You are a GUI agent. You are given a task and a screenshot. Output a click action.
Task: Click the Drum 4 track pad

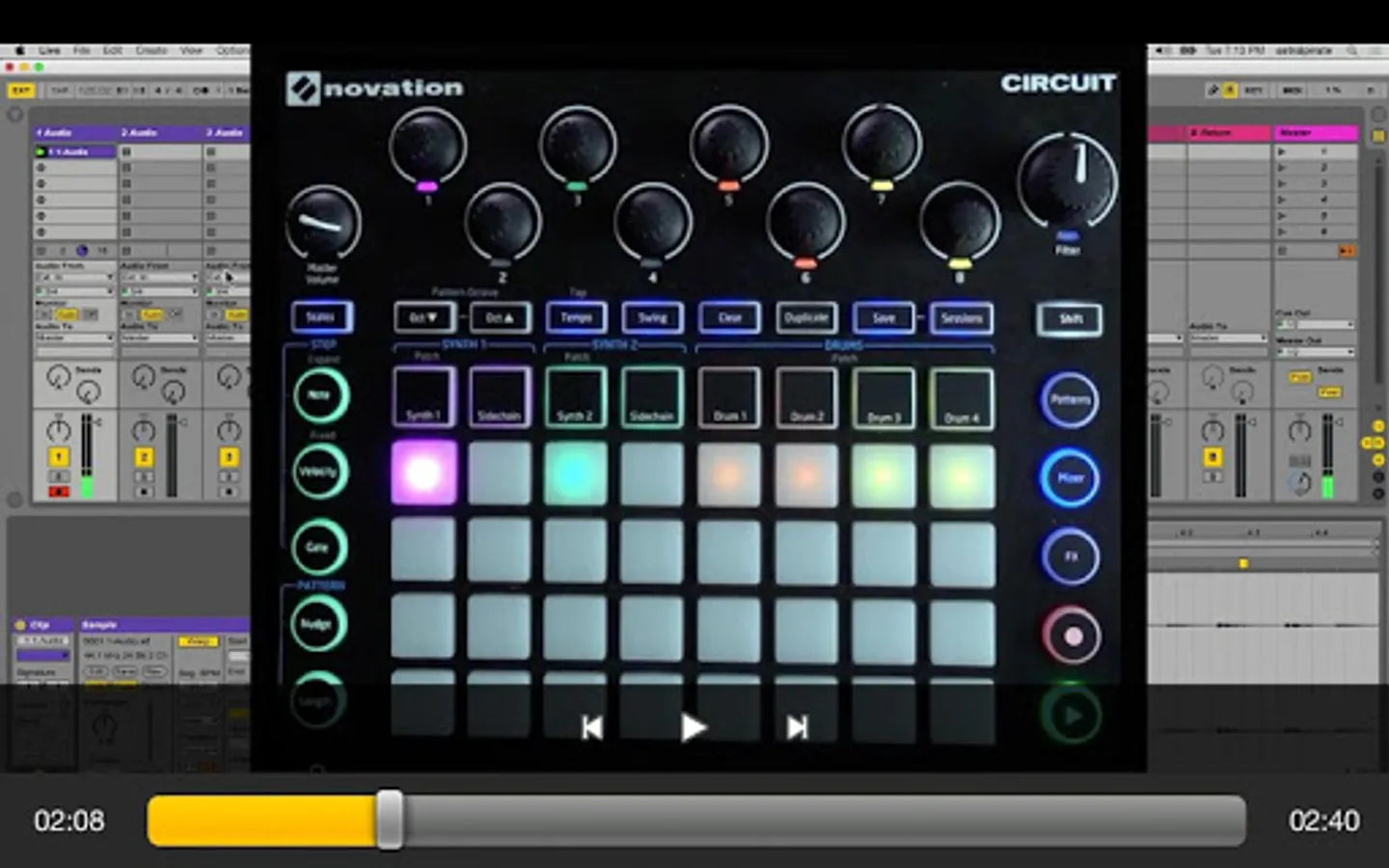pos(962,396)
